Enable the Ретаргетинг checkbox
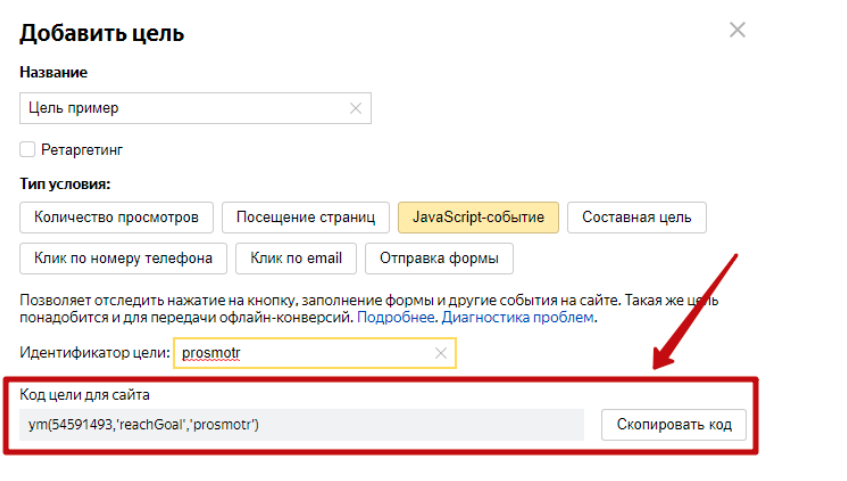847x481 pixels. pyautogui.click(x=27, y=149)
